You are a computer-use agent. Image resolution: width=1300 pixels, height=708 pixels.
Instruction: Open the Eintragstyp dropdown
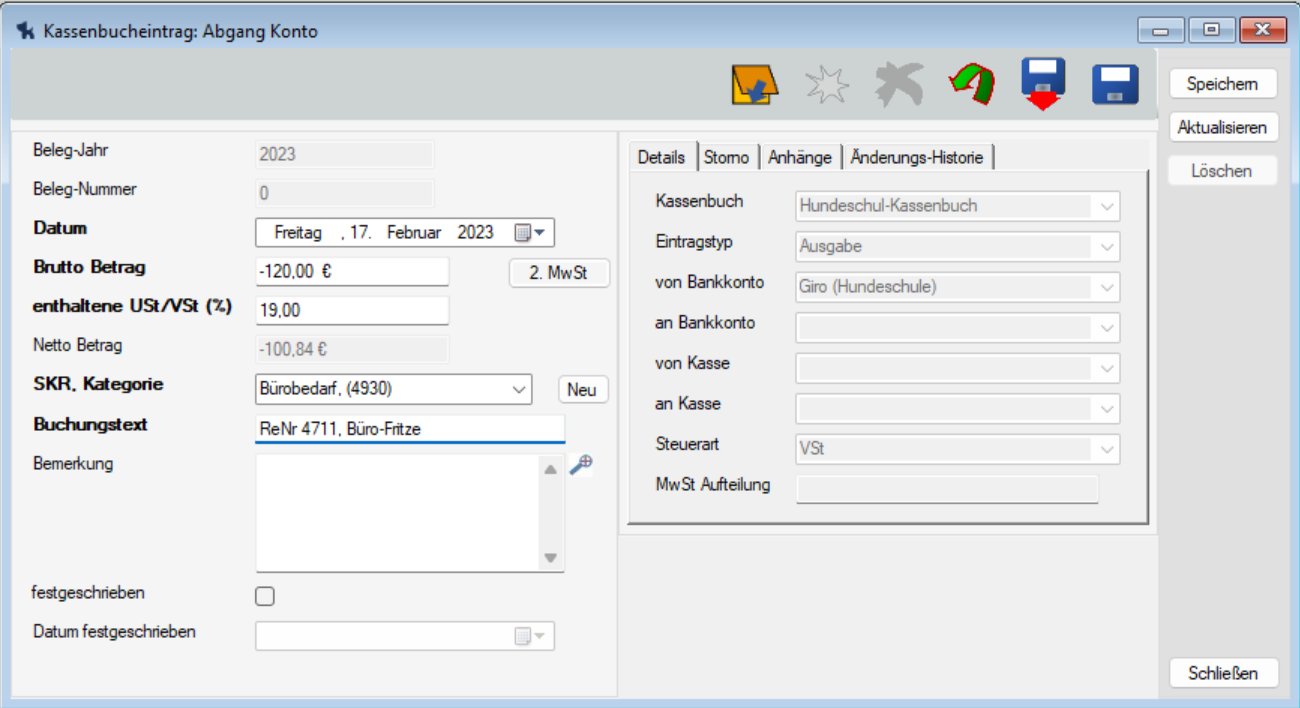pos(1106,247)
